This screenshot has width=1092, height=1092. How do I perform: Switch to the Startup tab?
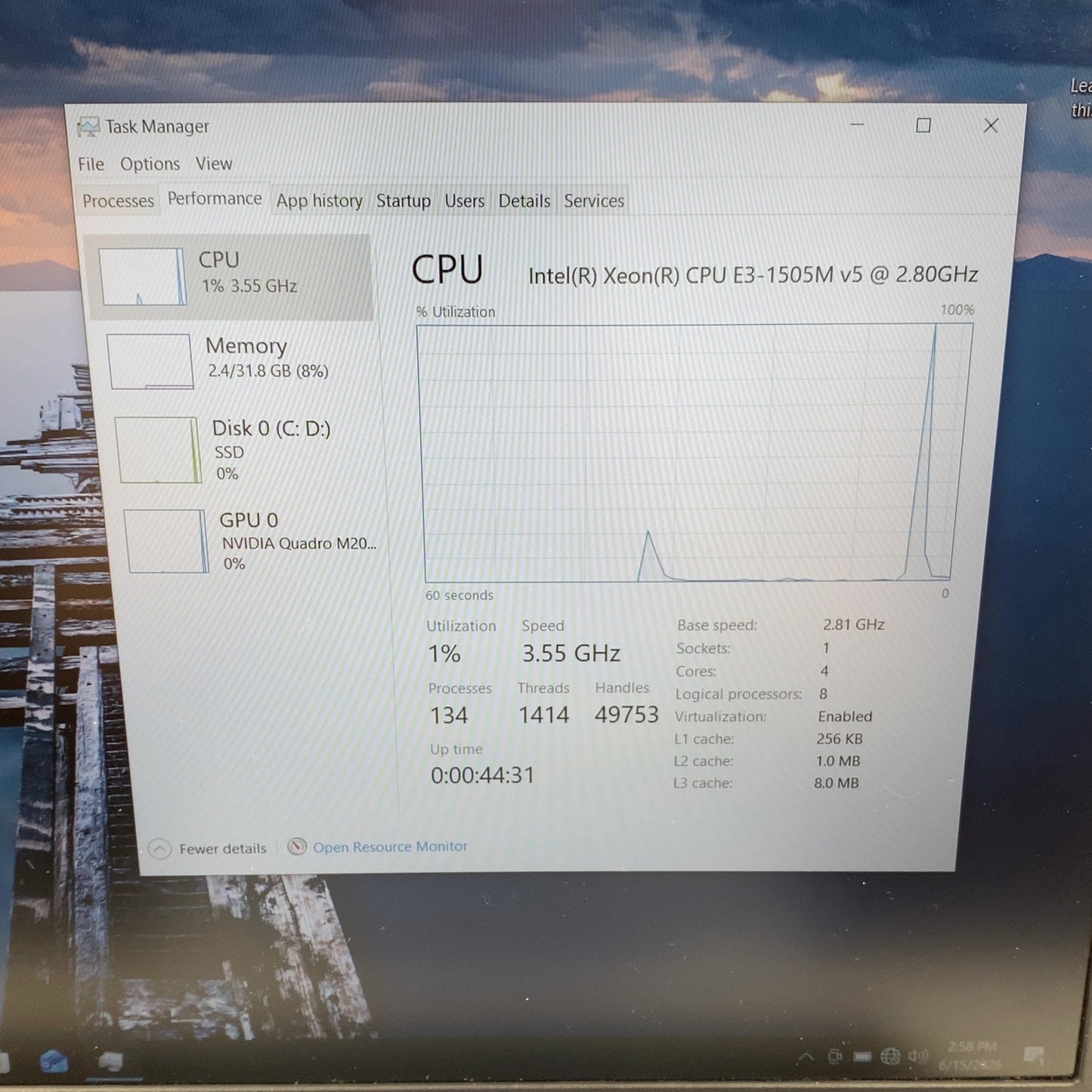404,201
